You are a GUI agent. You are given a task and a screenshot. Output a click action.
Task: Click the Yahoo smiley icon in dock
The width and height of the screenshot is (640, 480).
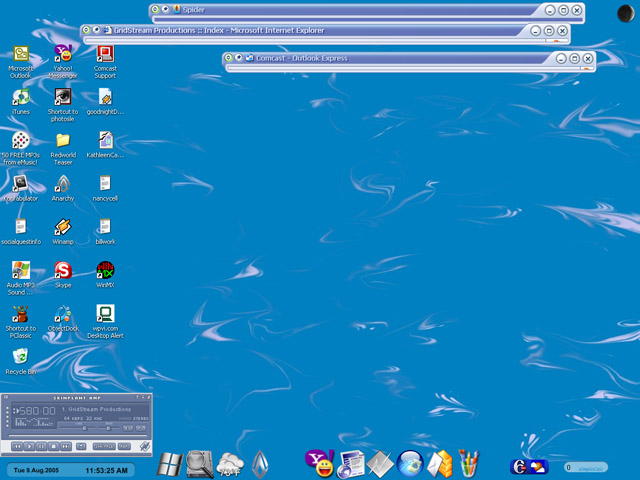pyautogui.click(x=318, y=461)
